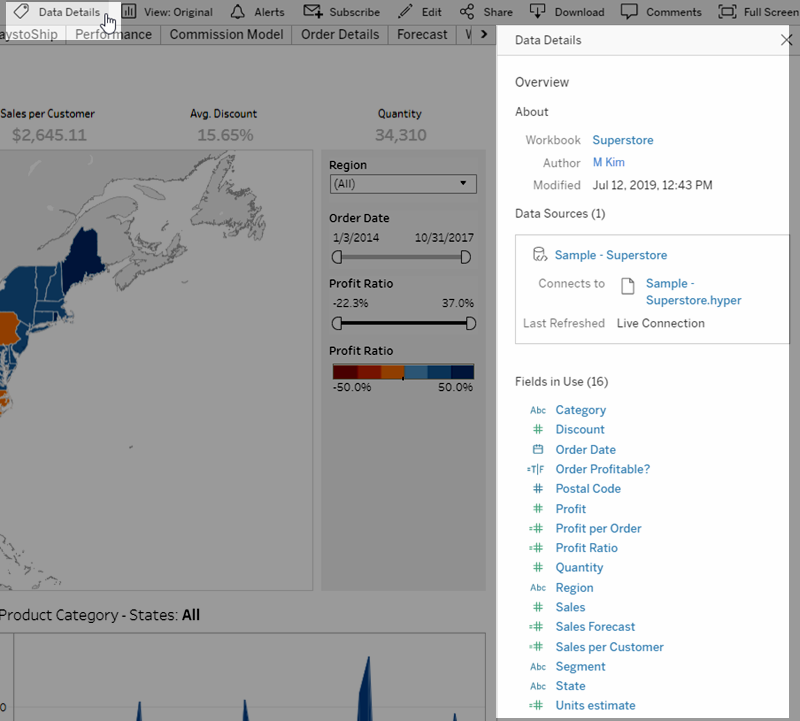The height and width of the screenshot is (721, 800).
Task: Click the Order Profitable? field link
Action: point(603,469)
